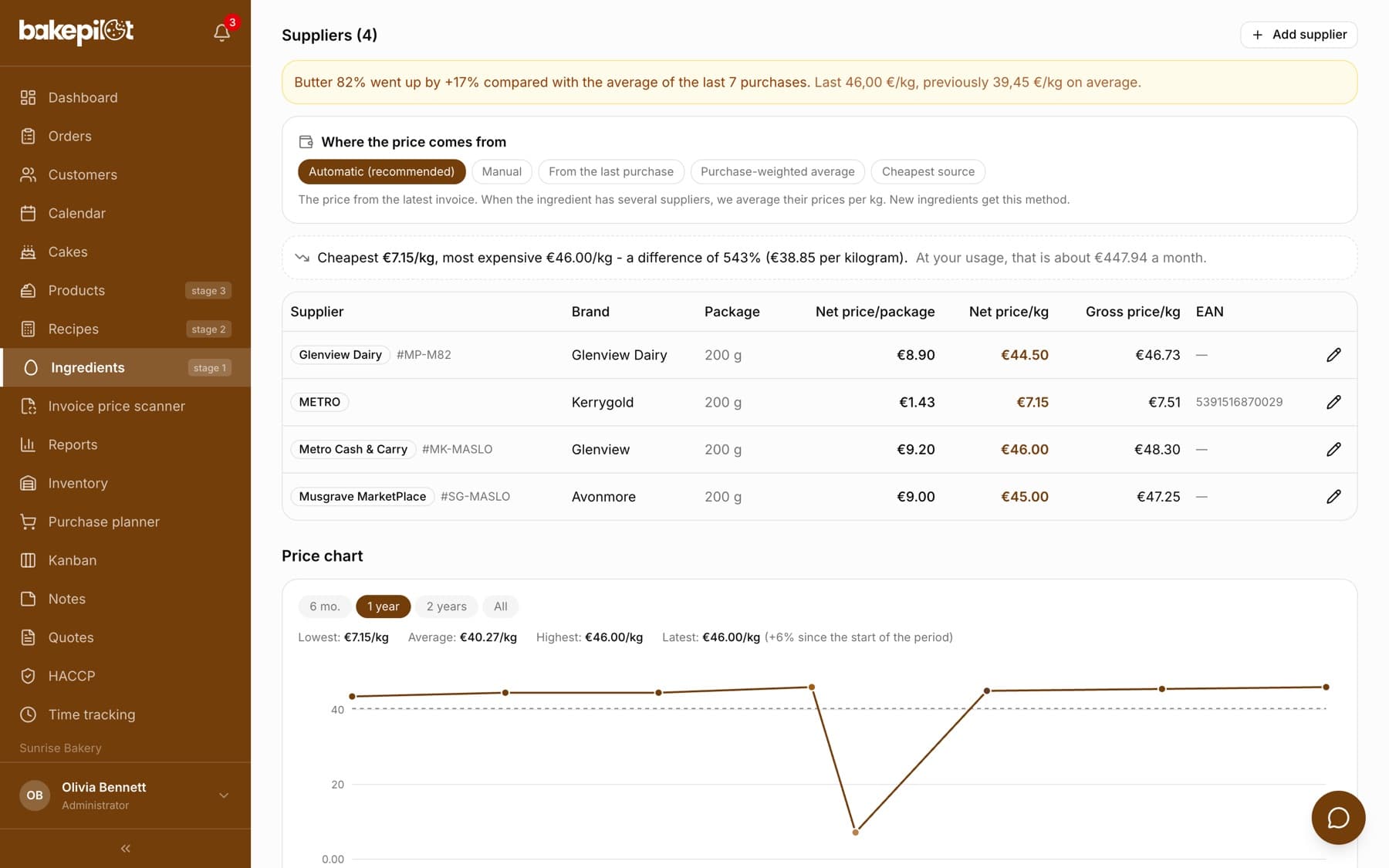Open the chat support bubble
The image size is (1389, 868).
coord(1338,817)
